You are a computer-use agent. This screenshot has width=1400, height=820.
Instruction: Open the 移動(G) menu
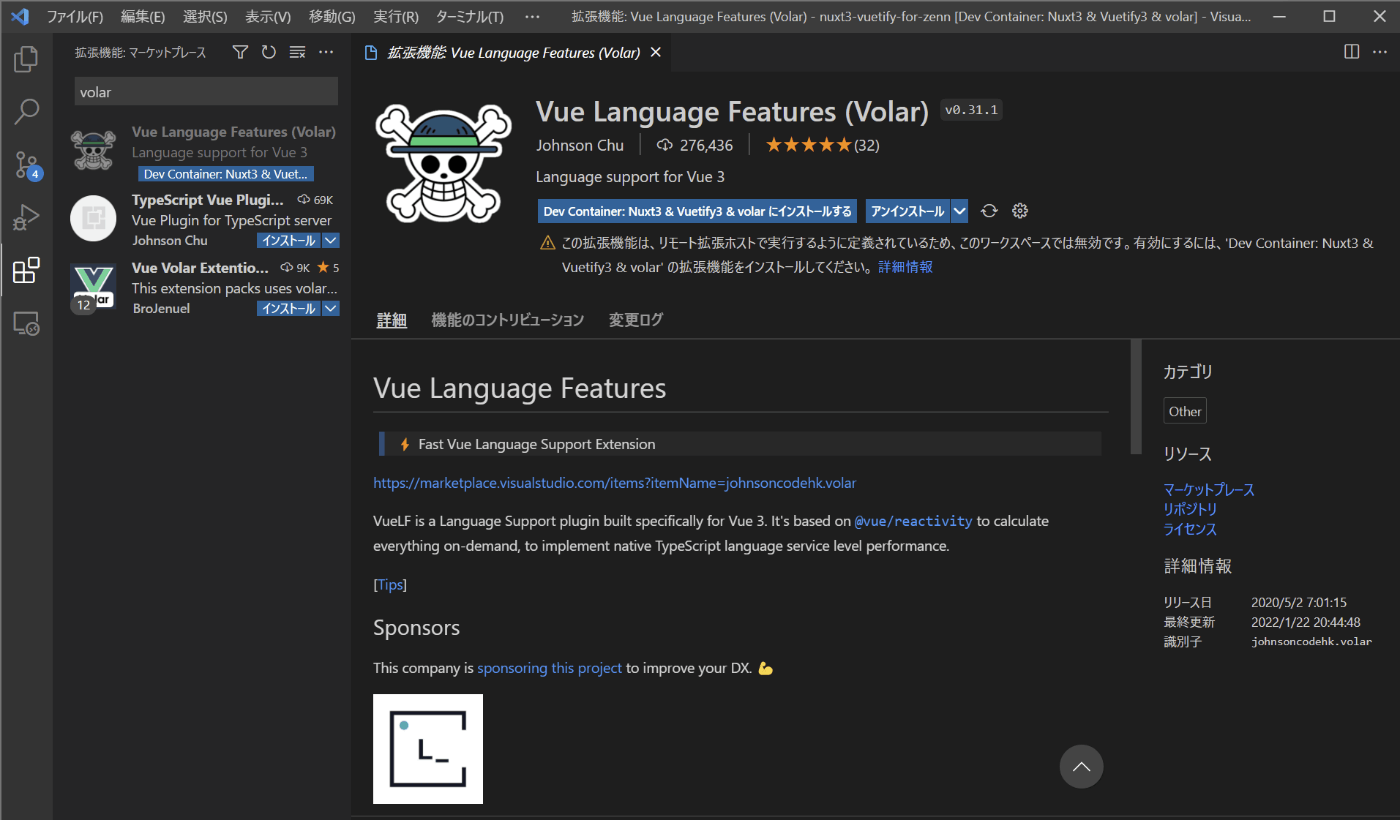point(332,17)
